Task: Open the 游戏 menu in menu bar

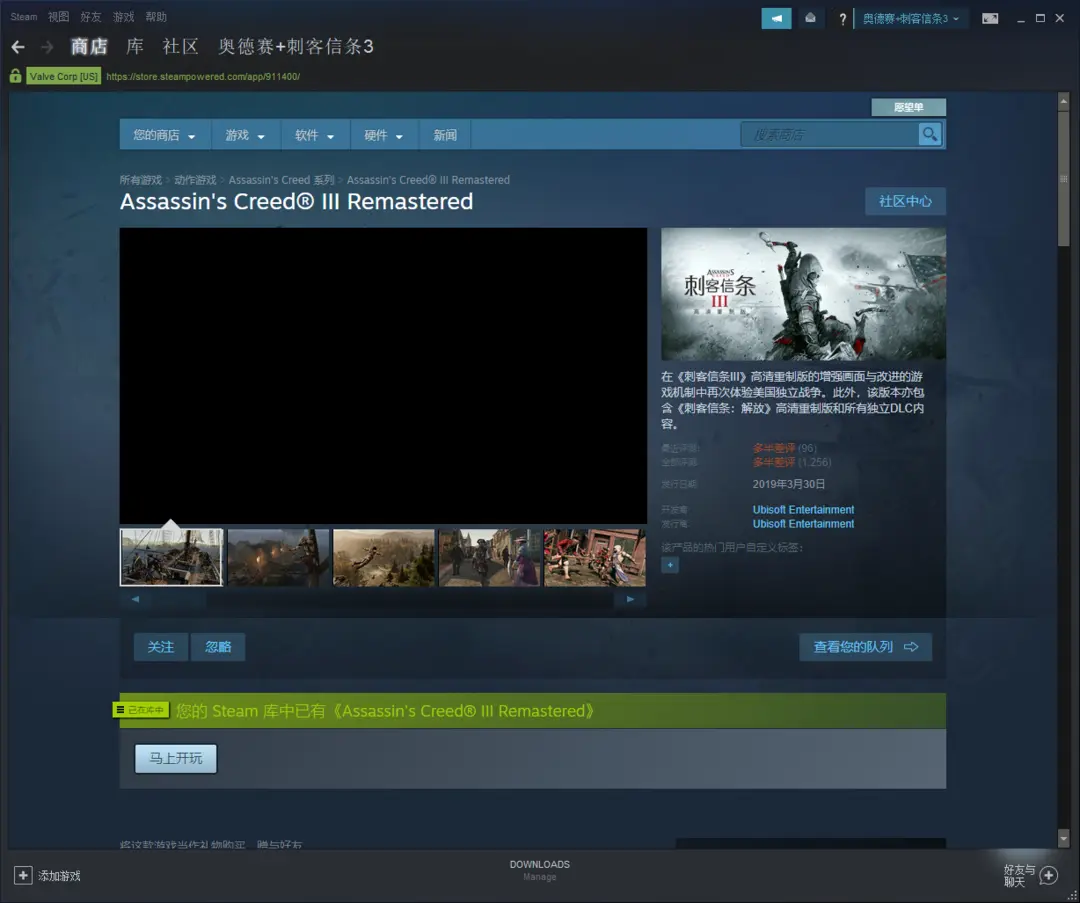Action: (x=123, y=17)
